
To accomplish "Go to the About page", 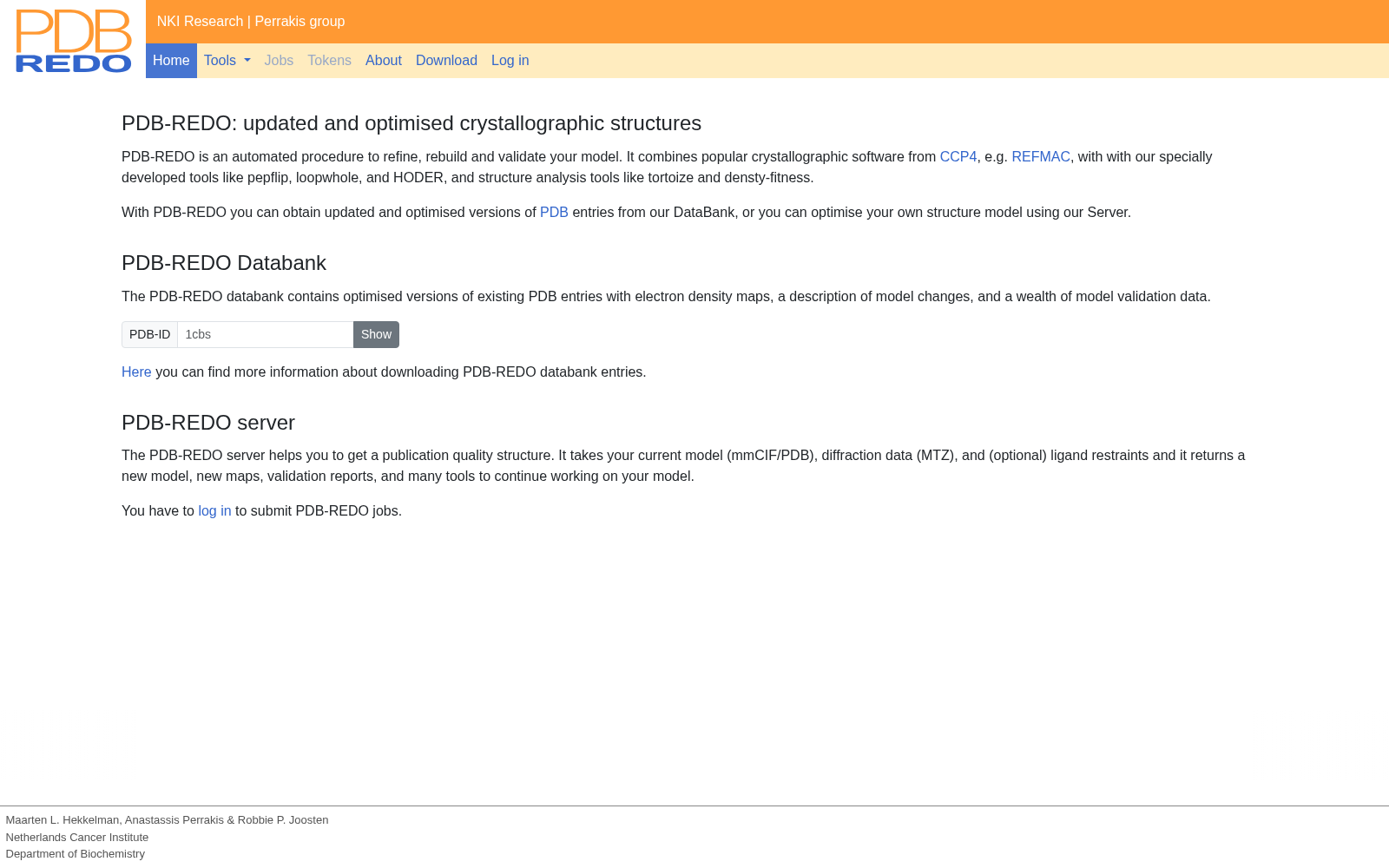I will [x=384, y=61].
